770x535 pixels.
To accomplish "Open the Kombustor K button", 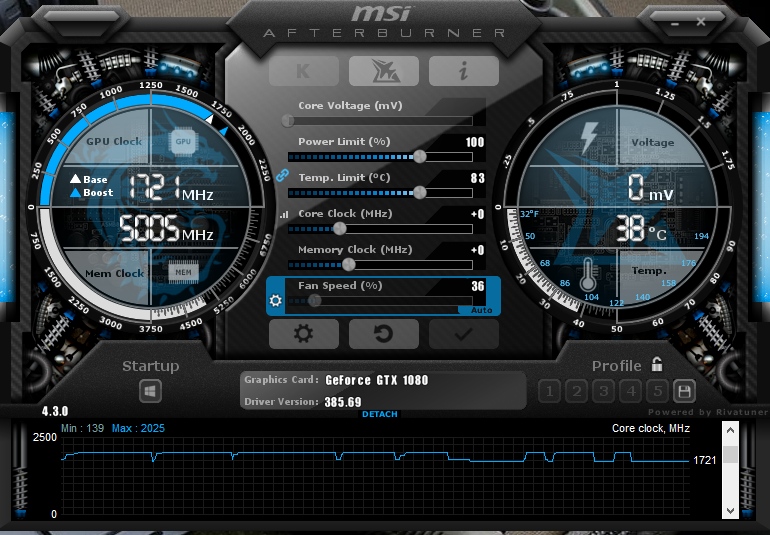I will coord(303,71).
